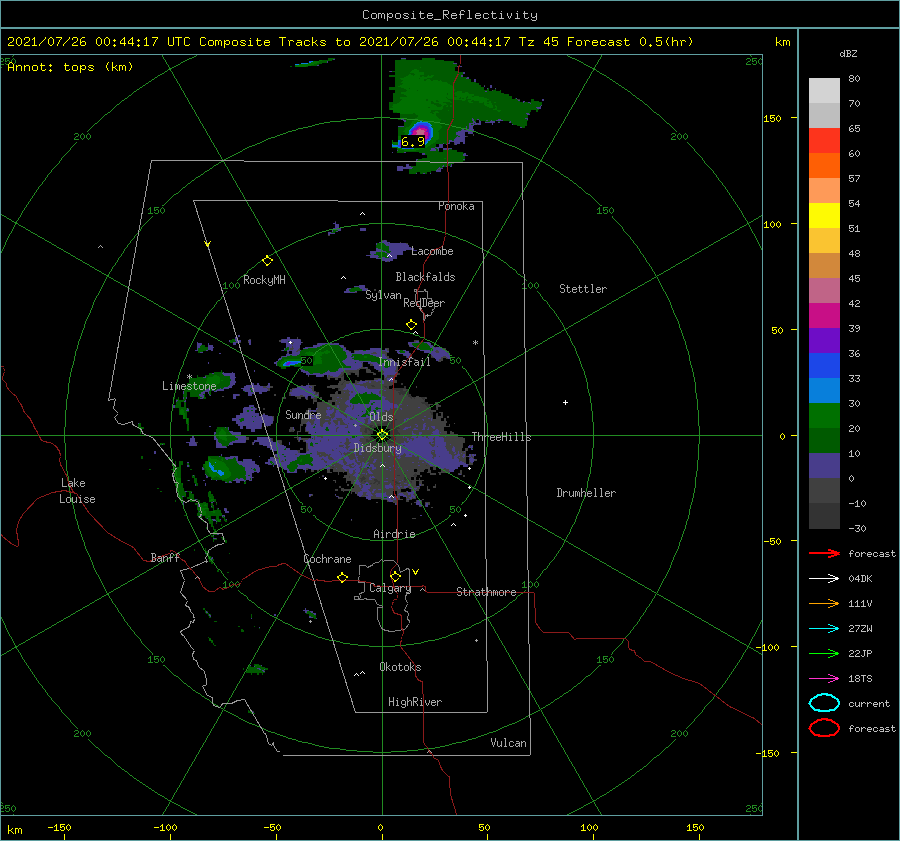
Task: Pick the red swatch between 65 and 60
Action: coord(824,141)
